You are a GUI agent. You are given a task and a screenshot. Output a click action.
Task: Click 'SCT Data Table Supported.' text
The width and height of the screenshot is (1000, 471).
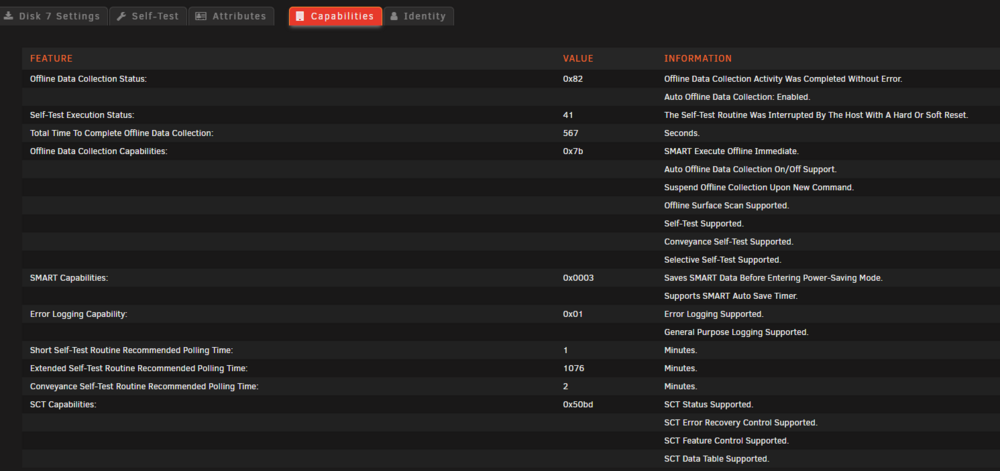point(716,459)
